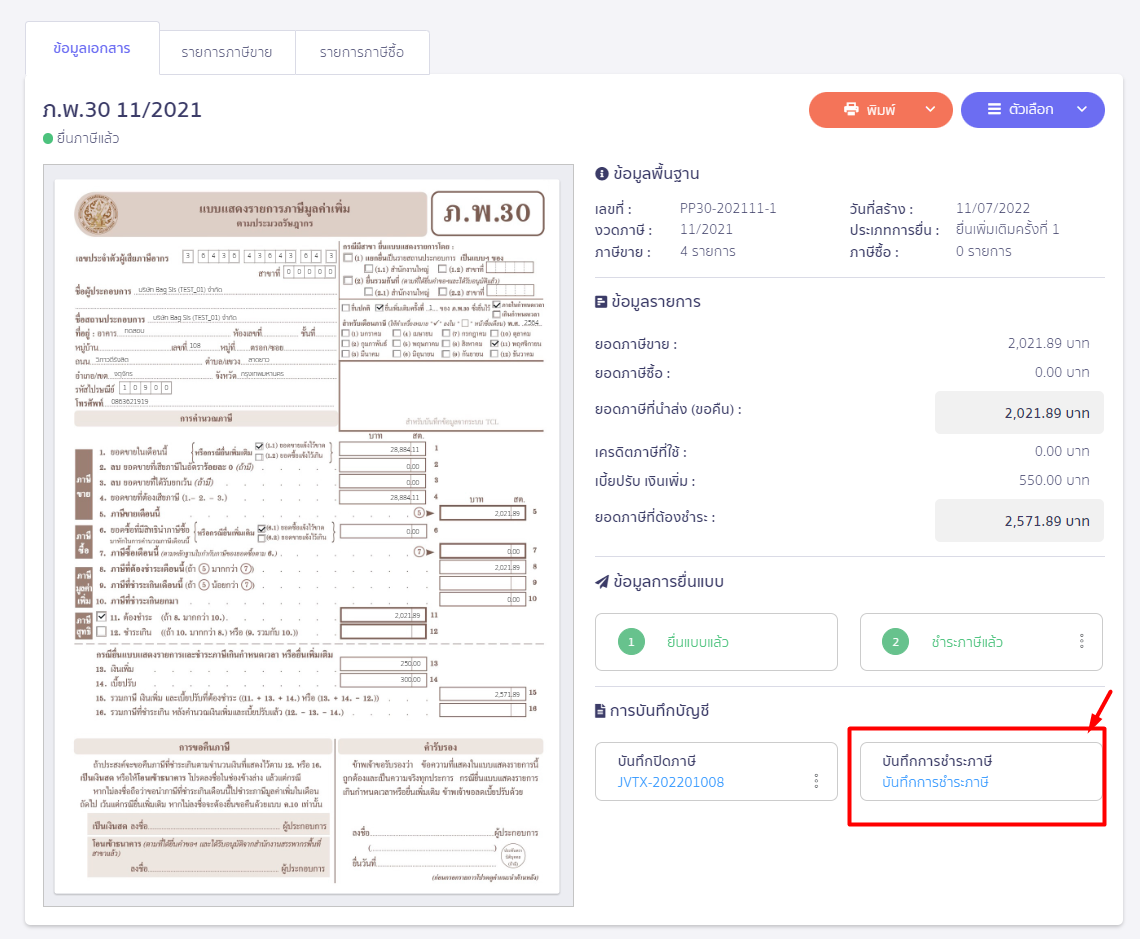Image resolution: width=1140 pixels, height=939 pixels.
Task: Click the green circle step 1 badge
Action: click(632, 642)
